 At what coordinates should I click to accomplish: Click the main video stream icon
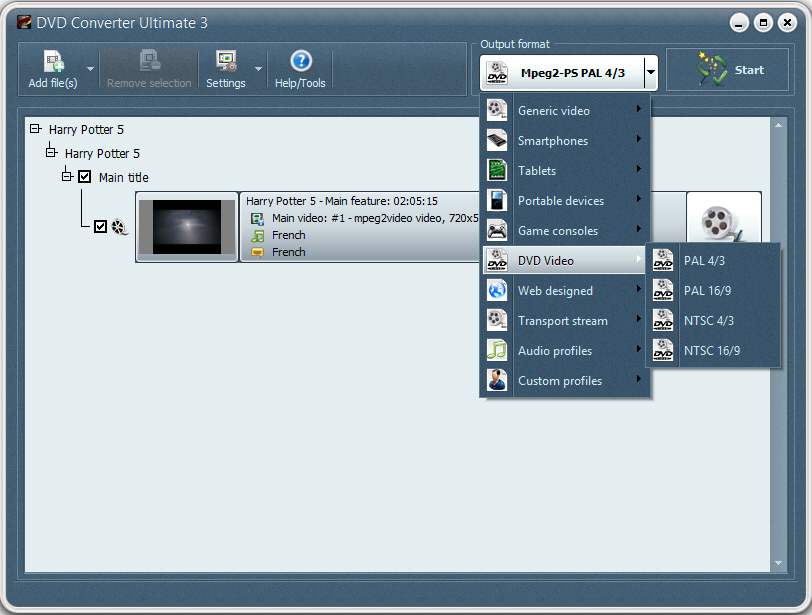(x=257, y=218)
